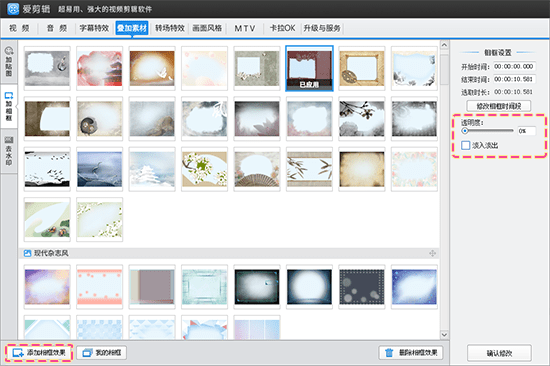Open 我的相框 my frames button
The height and width of the screenshot is (366, 550).
click(x=102, y=353)
